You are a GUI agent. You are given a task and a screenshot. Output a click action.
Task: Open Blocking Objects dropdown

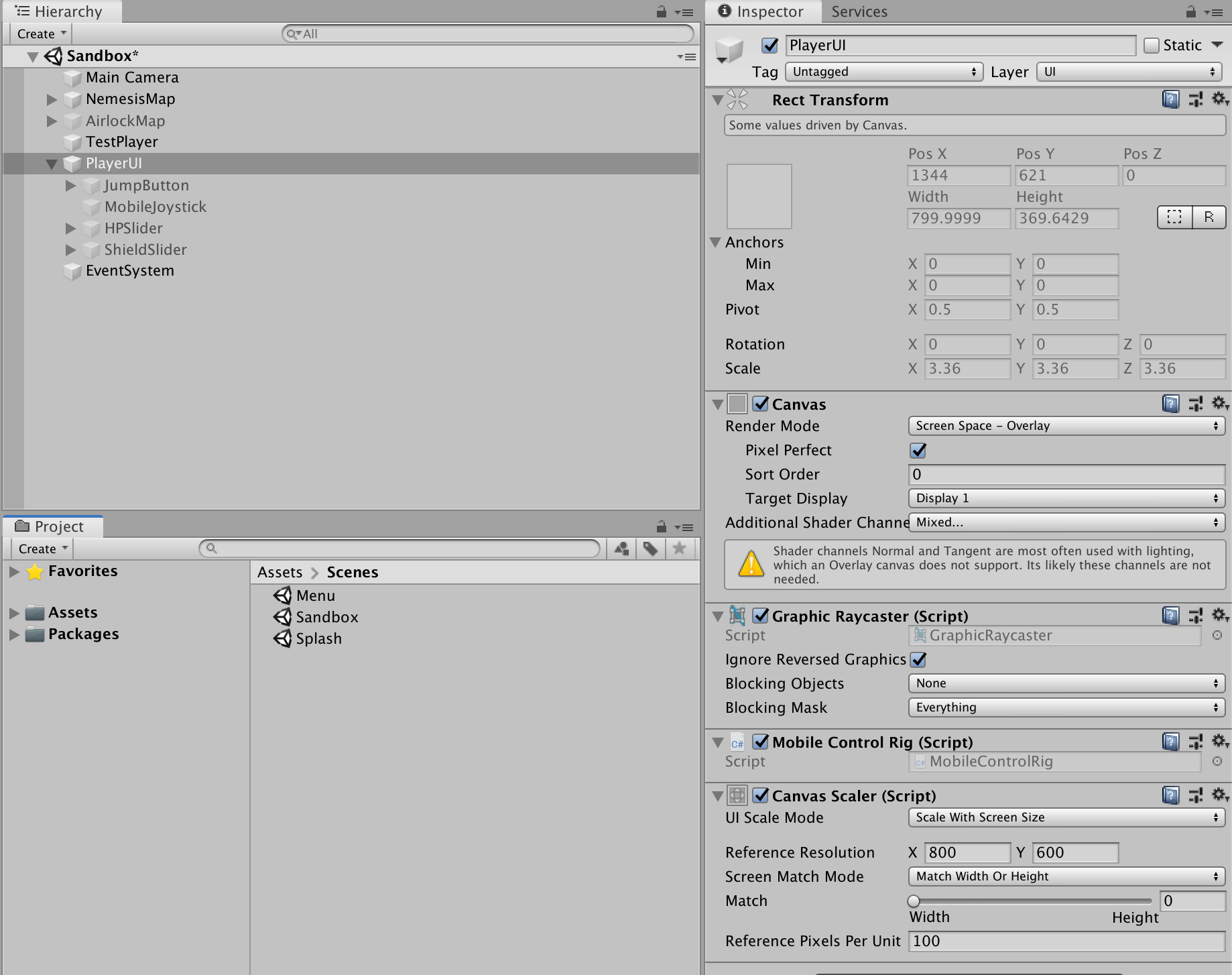tap(1066, 683)
